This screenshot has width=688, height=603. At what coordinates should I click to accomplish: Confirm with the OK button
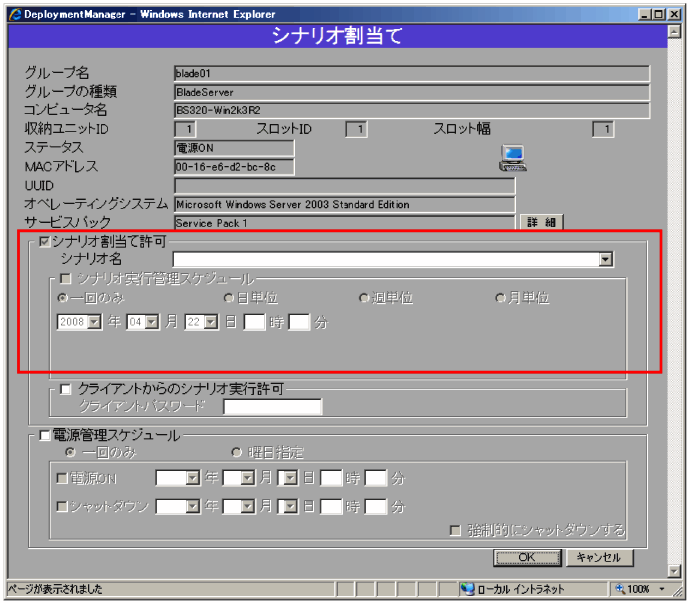(527, 558)
